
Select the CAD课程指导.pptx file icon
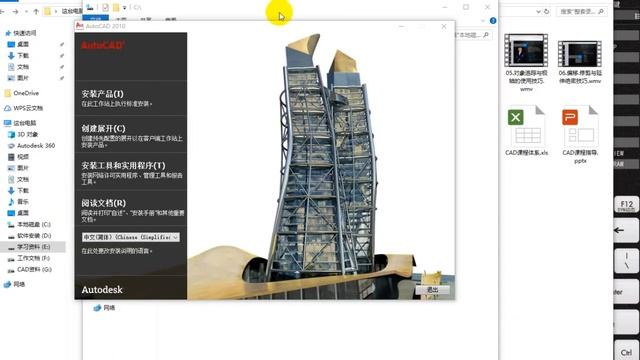tap(580, 127)
